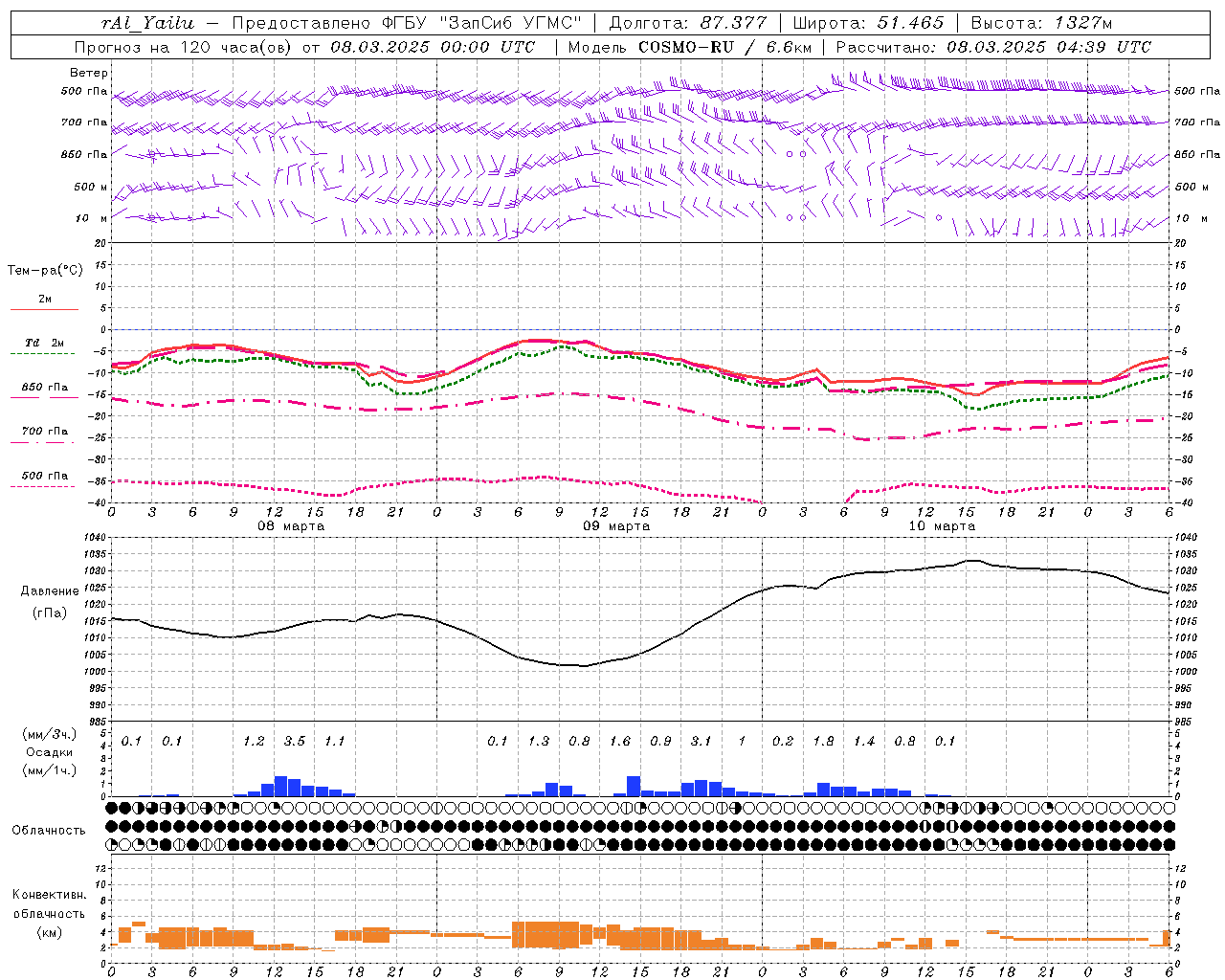Screen dimensions: 1225x980
Task: Click the '10 марта' date label
Action: click(942, 526)
